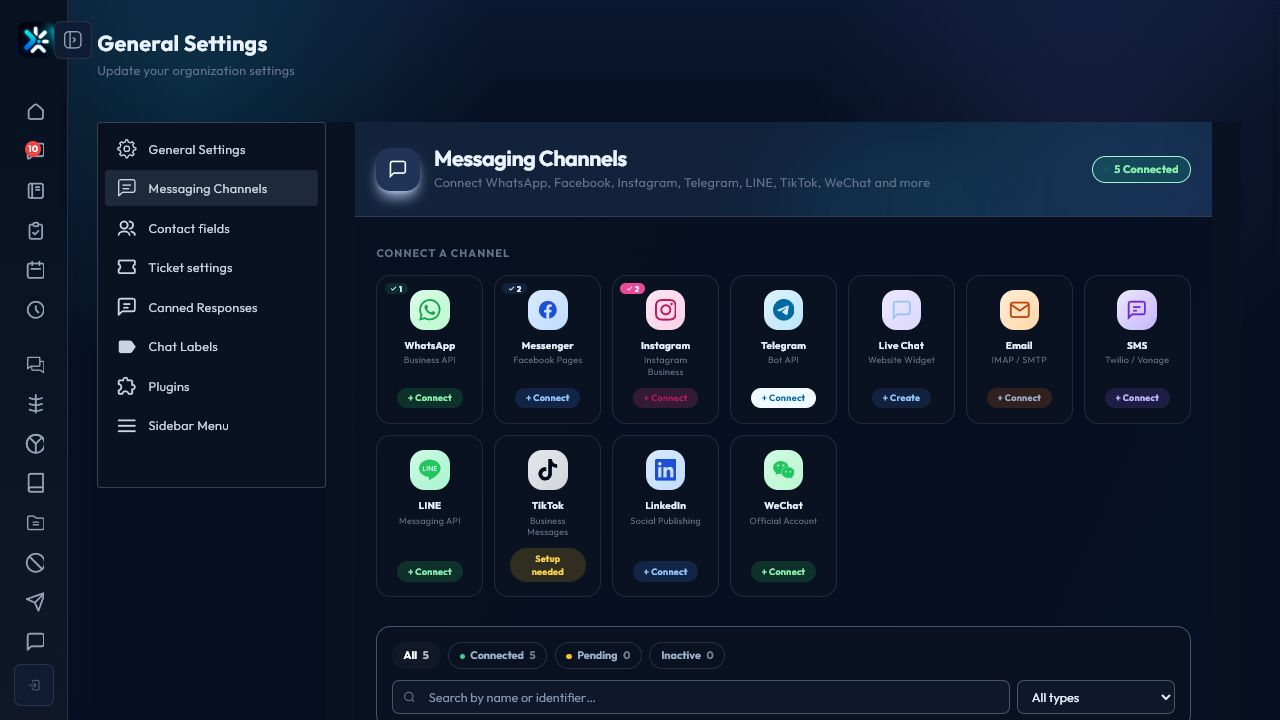Open the clock icon in left rail

36,310
